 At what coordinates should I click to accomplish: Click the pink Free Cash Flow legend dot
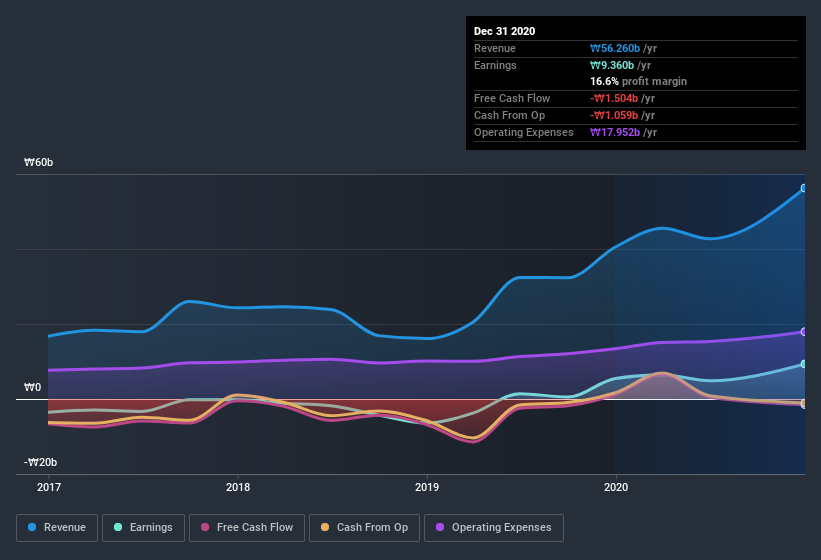(205, 527)
